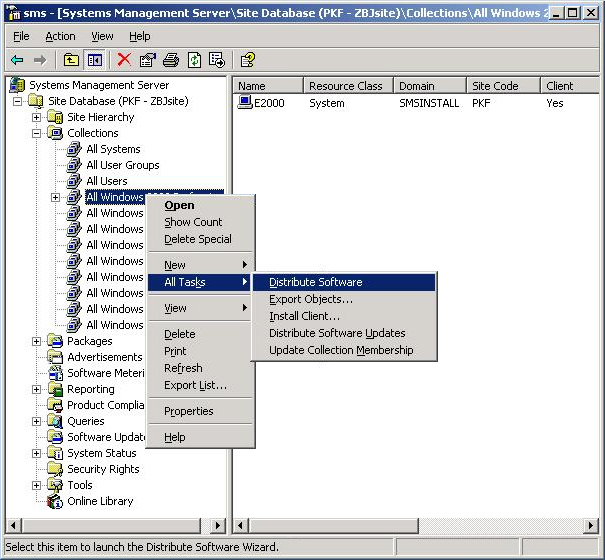Collapse the Site Database (PKF - ZBJsite) node
The height and width of the screenshot is (560, 605).
pyautogui.click(x=17, y=102)
